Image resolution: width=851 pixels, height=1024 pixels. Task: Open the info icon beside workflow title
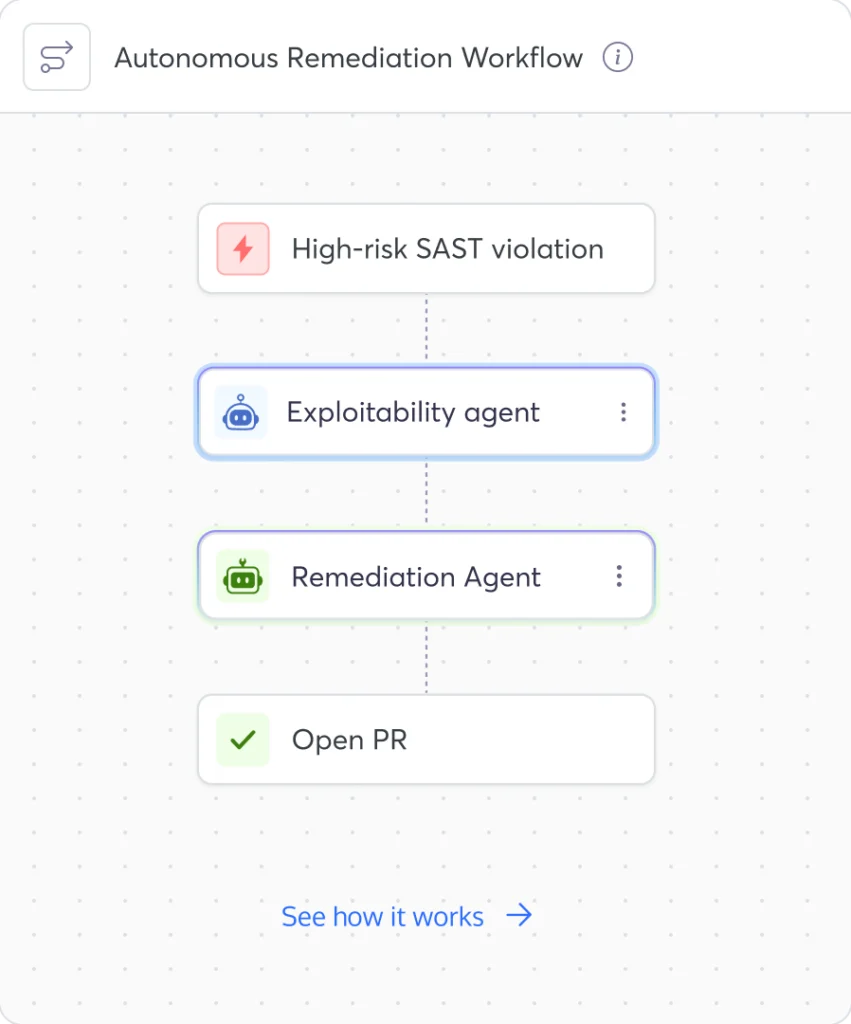[617, 57]
